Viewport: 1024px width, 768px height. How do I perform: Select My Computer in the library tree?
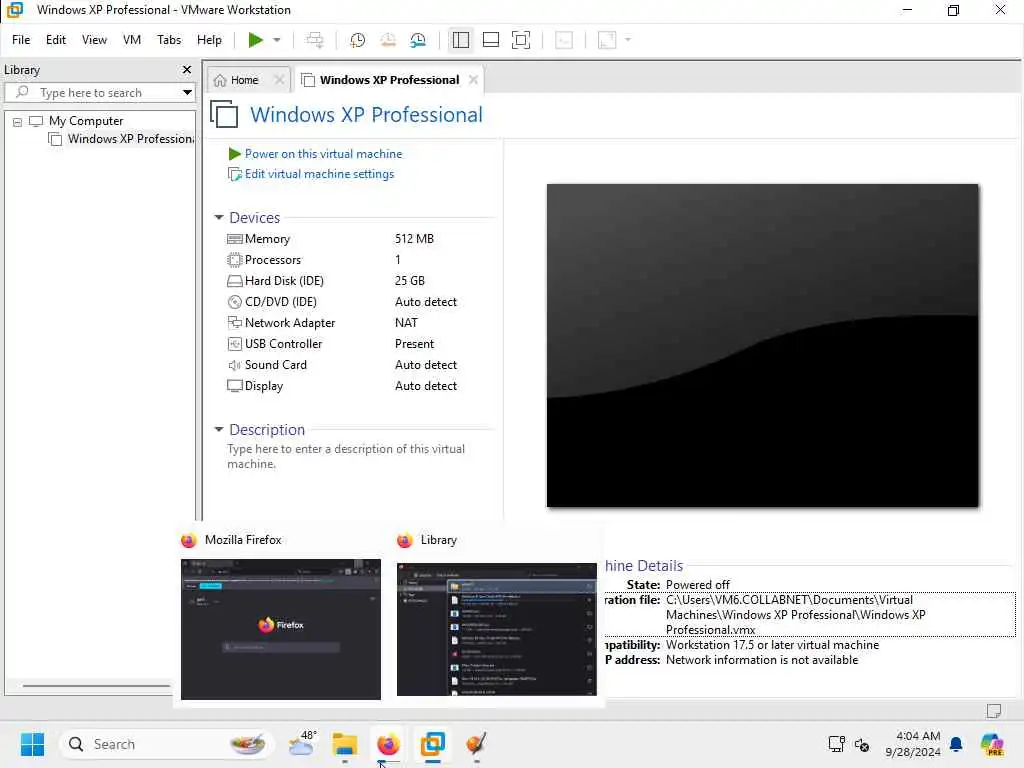[86, 121]
